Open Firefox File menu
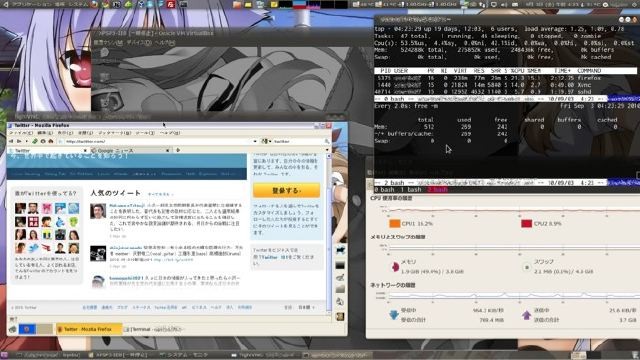The height and width of the screenshot is (360, 640). tap(21, 133)
